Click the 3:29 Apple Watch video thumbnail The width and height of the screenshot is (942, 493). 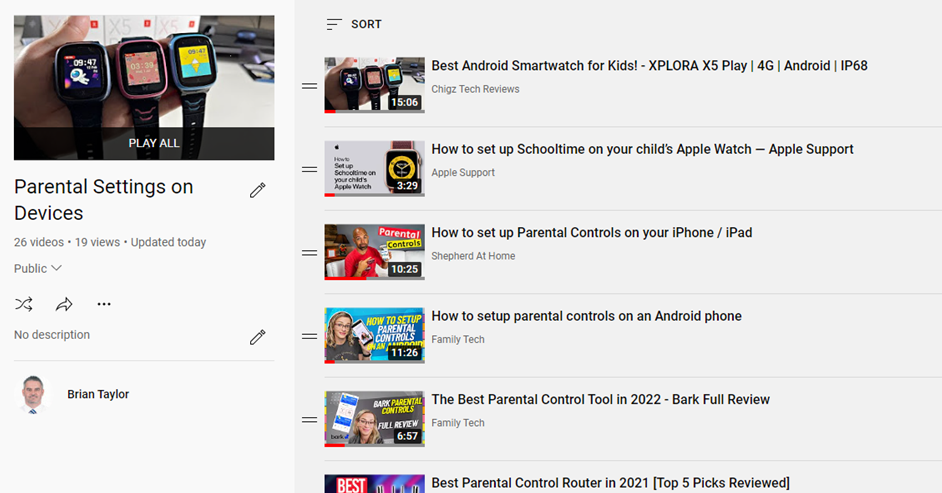tap(374, 168)
